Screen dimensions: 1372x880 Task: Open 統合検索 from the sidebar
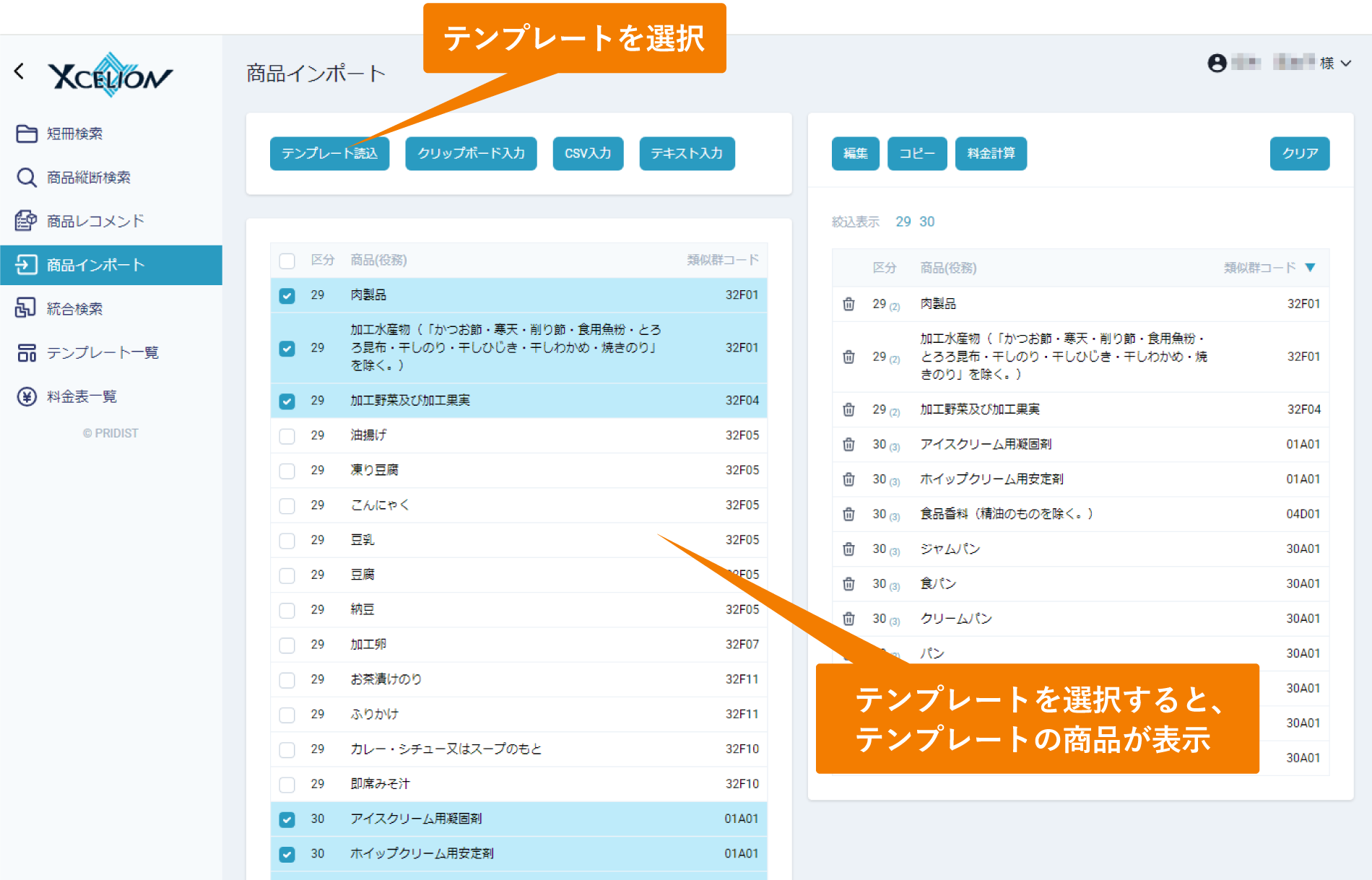coord(74,309)
